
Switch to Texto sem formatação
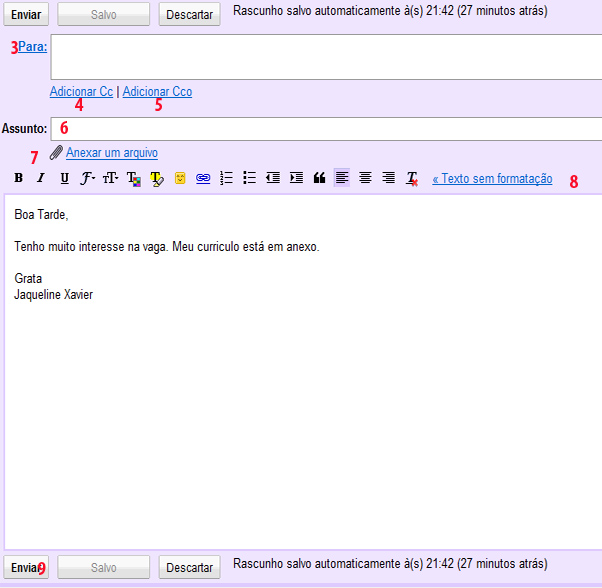click(492, 178)
